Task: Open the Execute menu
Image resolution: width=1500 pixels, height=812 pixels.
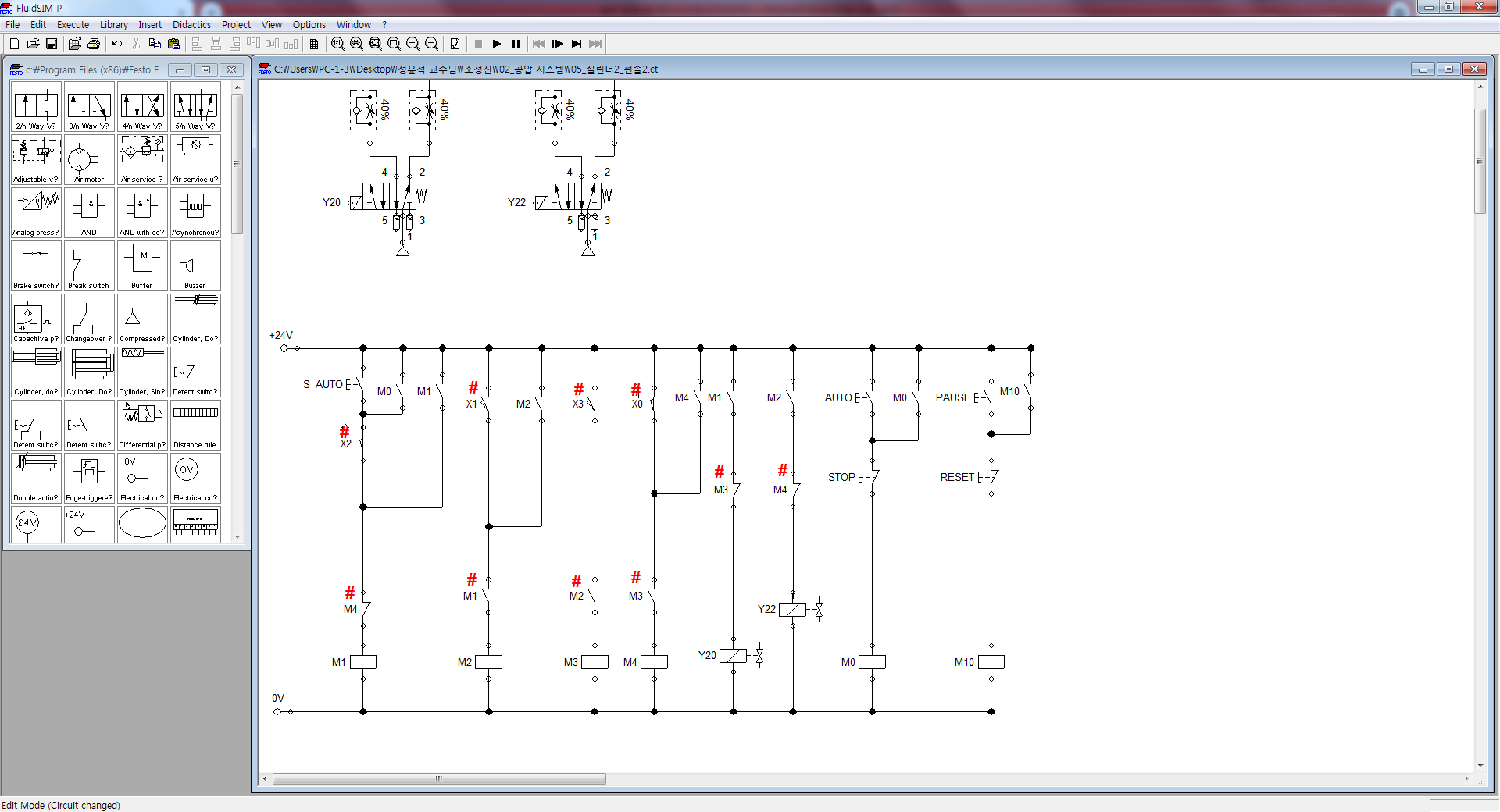Action: 73,24
